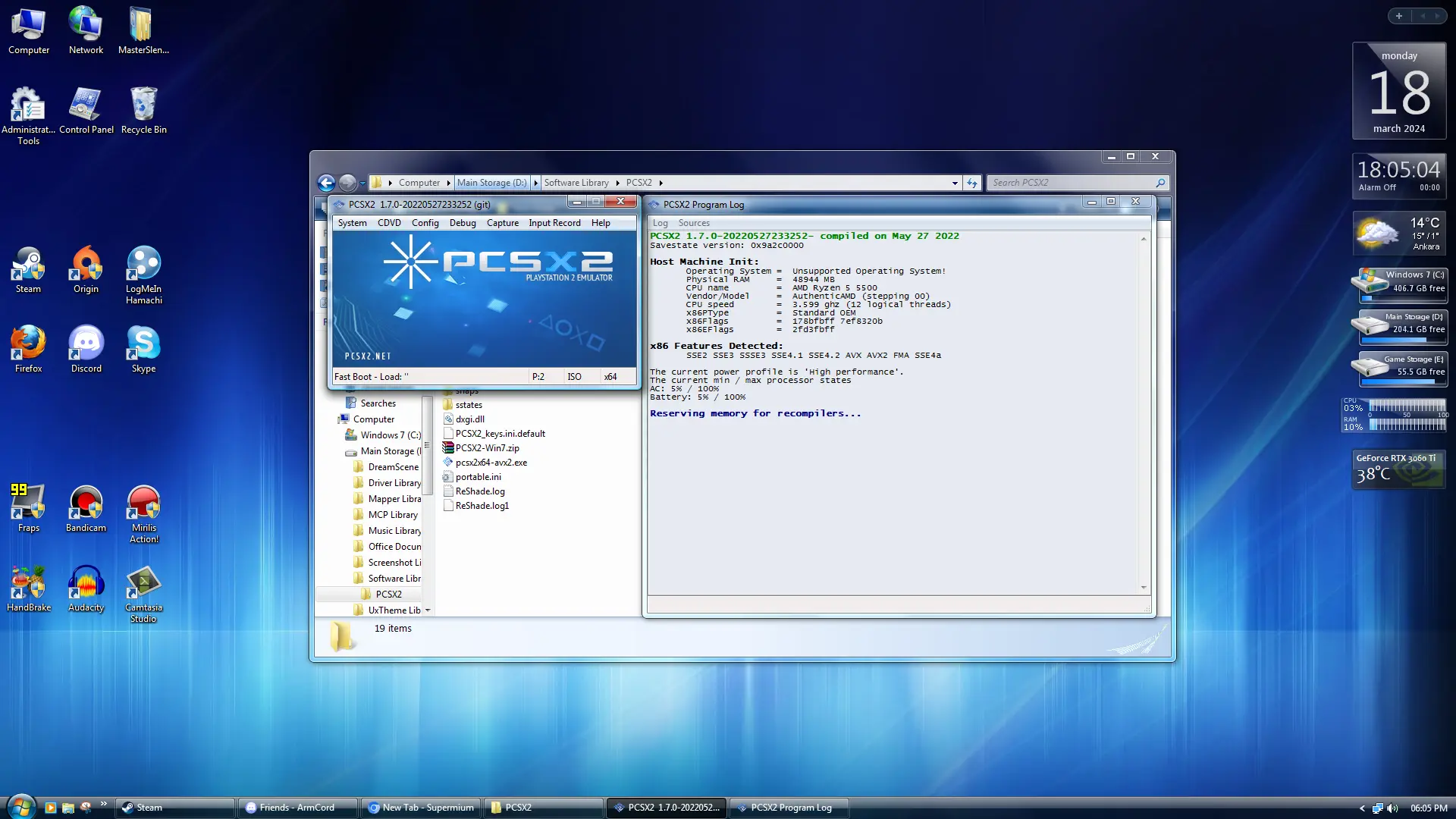Select the Steam desktop shortcut
Screen dimensions: 1456x819
pos(28,270)
